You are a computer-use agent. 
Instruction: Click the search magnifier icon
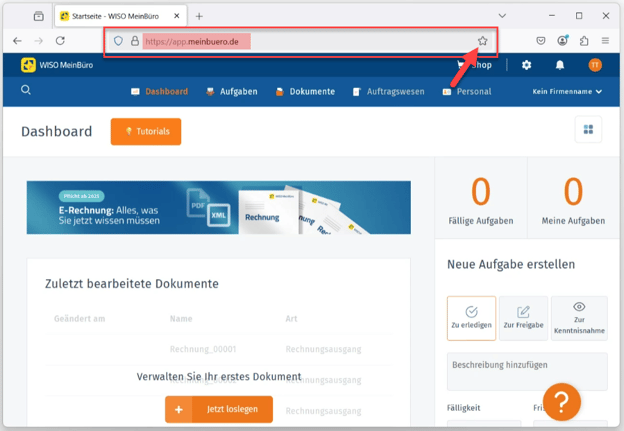[x=26, y=90]
